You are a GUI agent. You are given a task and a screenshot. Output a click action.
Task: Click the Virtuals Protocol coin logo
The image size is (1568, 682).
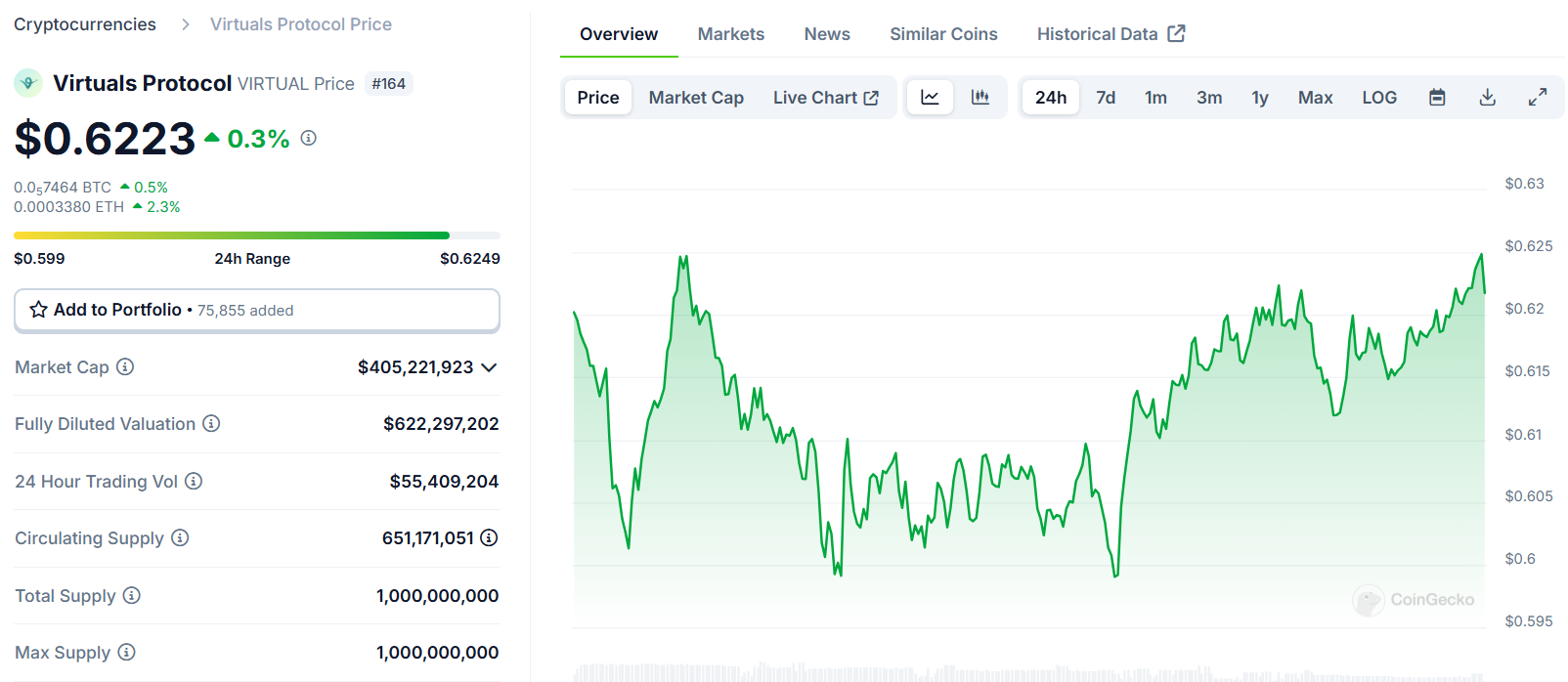click(x=27, y=83)
